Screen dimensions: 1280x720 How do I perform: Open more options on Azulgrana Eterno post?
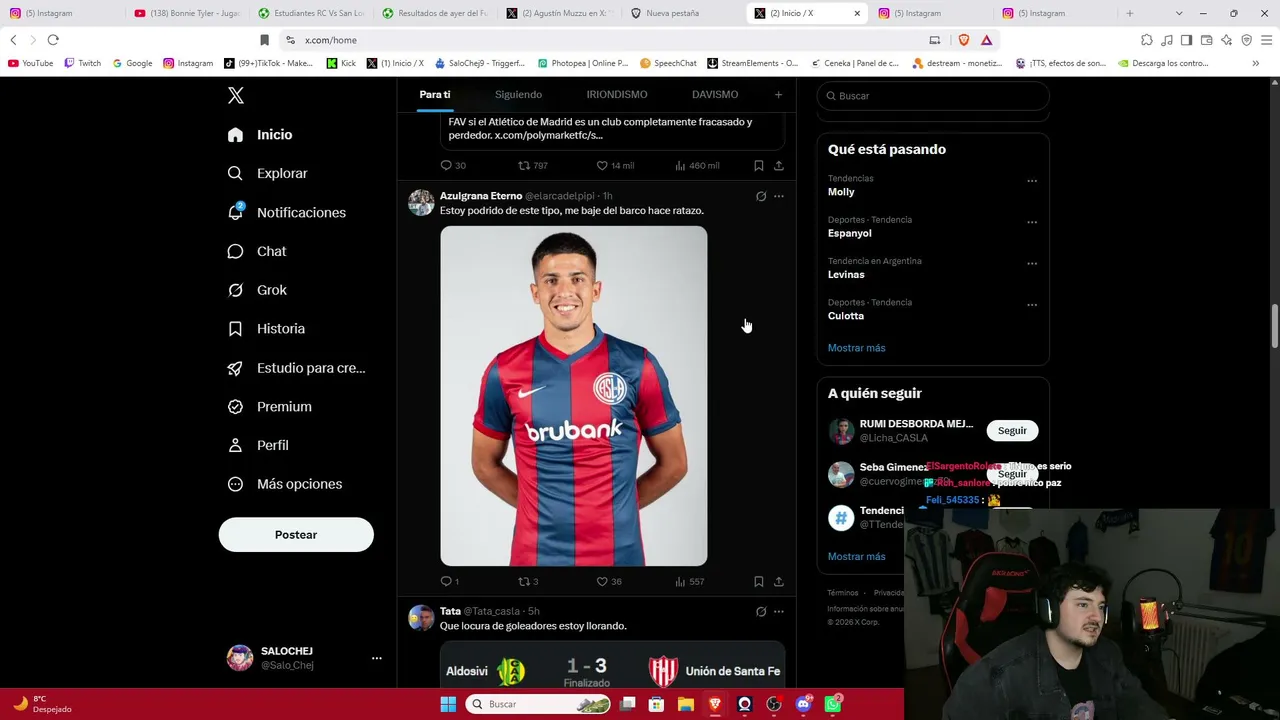click(x=779, y=196)
